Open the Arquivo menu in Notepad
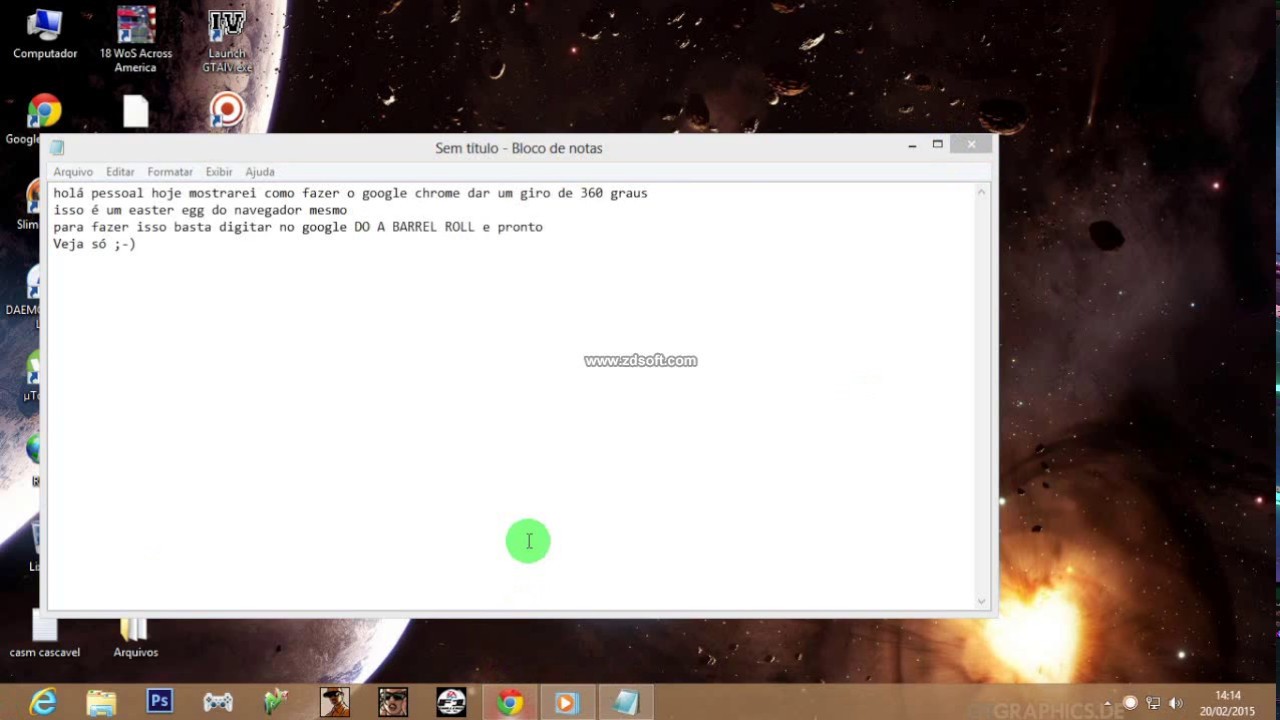 click(73, 172)
